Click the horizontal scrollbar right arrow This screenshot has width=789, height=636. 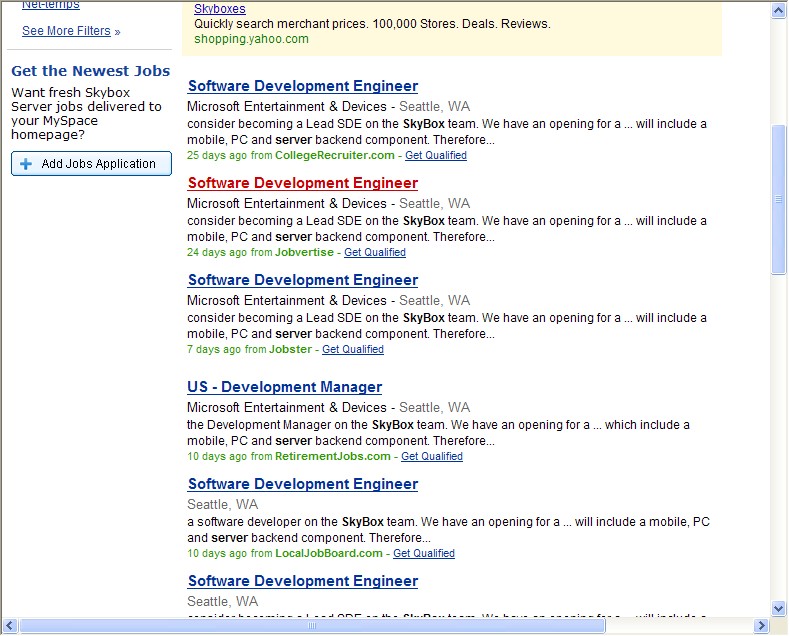(x=761, y=626)
